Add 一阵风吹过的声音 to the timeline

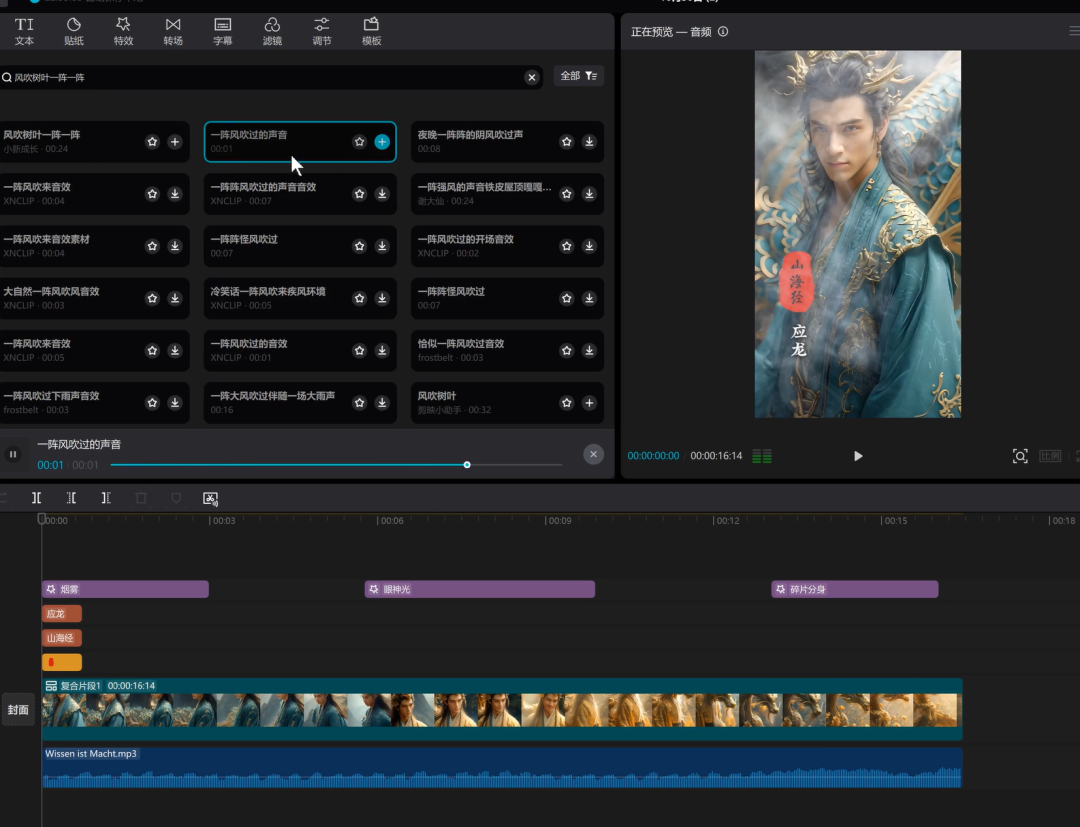382,142
